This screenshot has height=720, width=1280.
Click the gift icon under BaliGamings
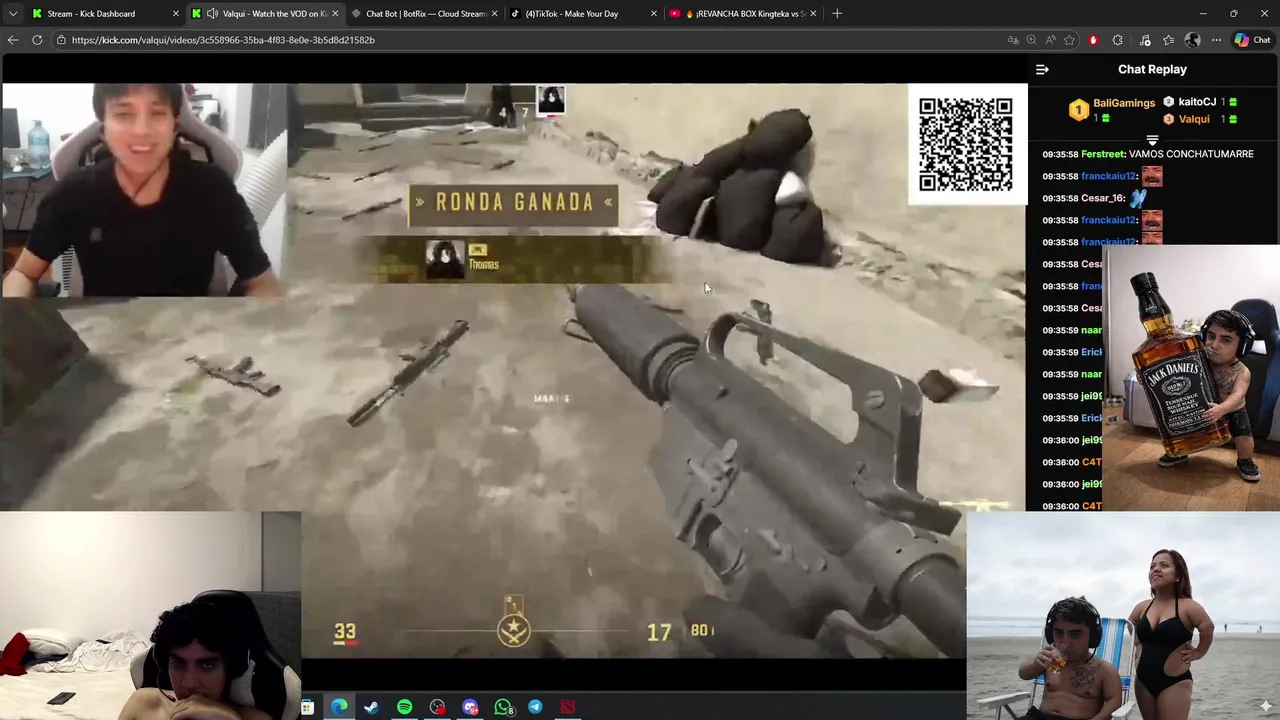point(1105,119)
